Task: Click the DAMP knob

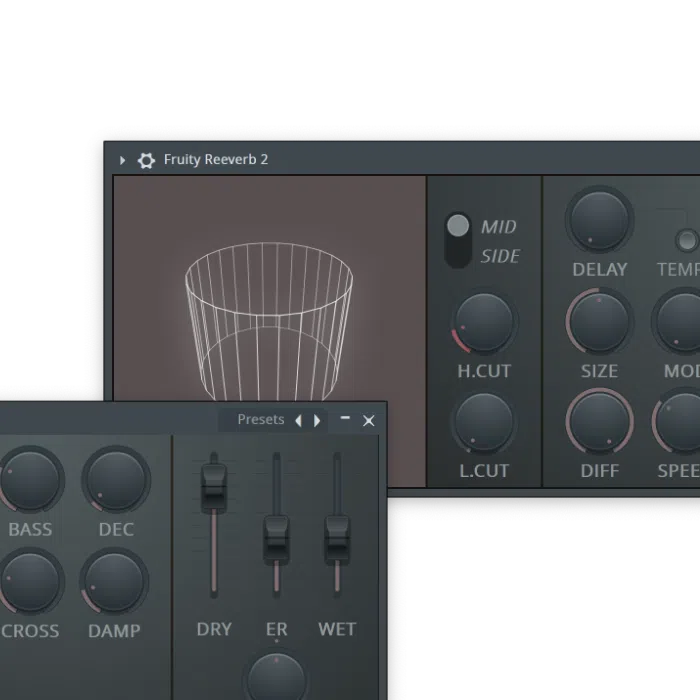Action: 114,582
